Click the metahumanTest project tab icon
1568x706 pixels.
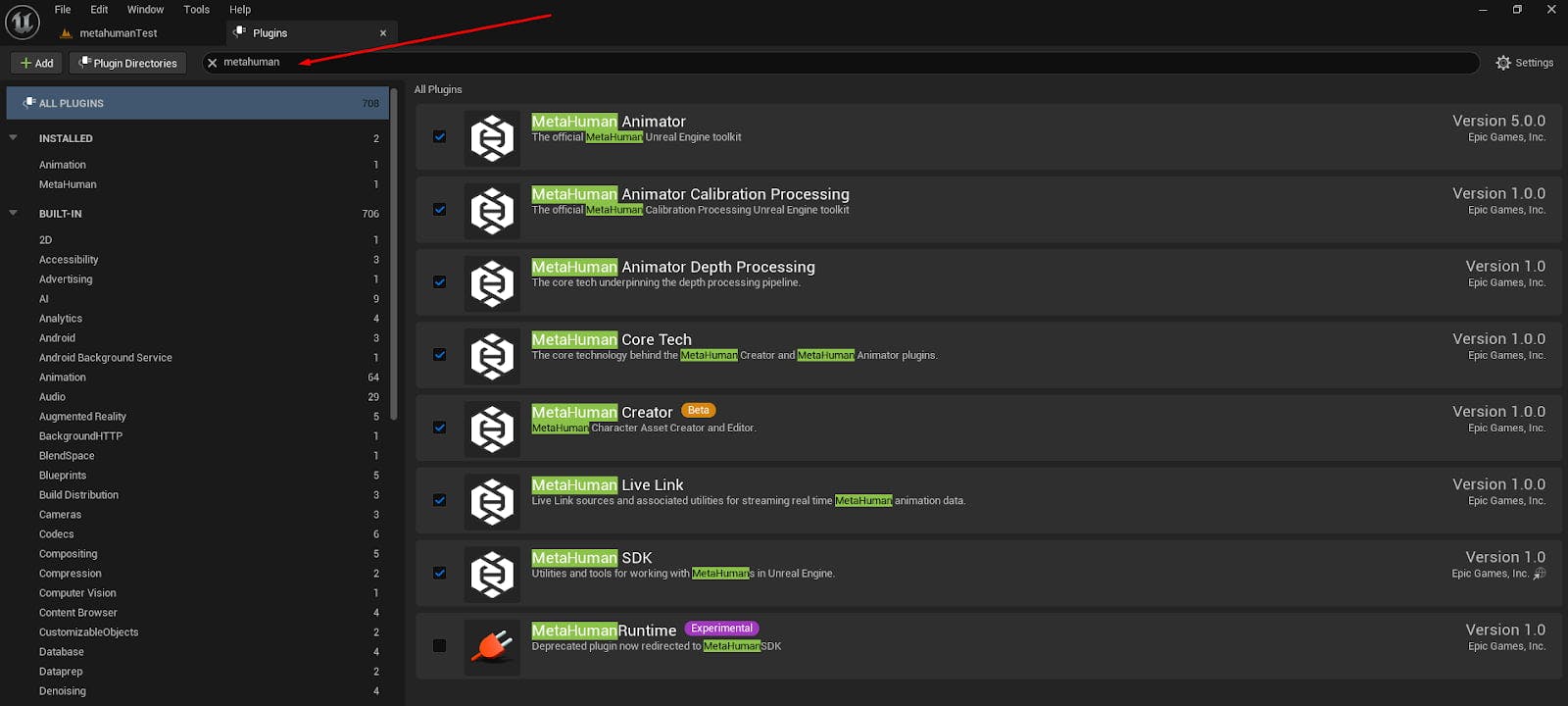pyautogui.click(x=67, y=33)
